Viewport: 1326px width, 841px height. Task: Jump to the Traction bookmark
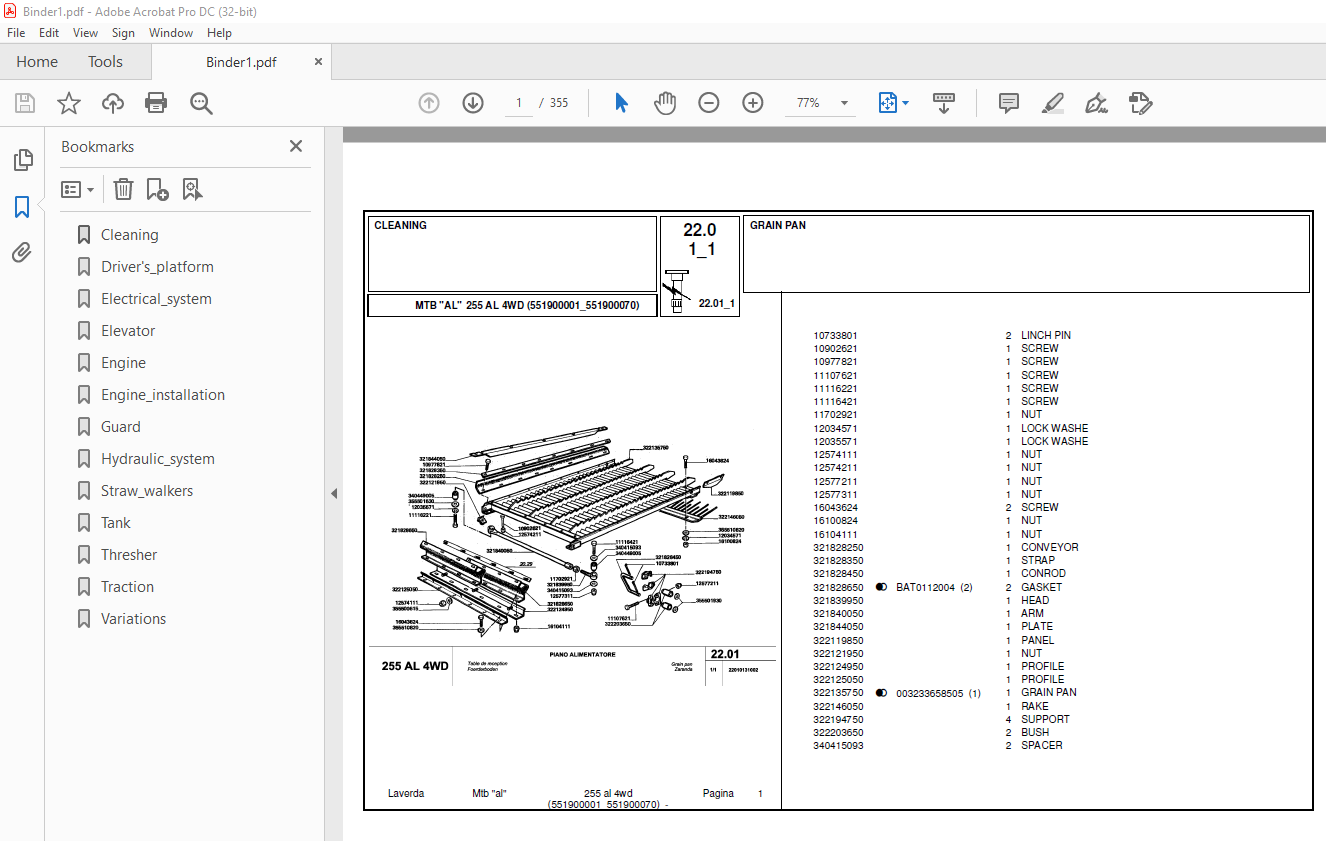pyautogui.click(x=127, y=587)
